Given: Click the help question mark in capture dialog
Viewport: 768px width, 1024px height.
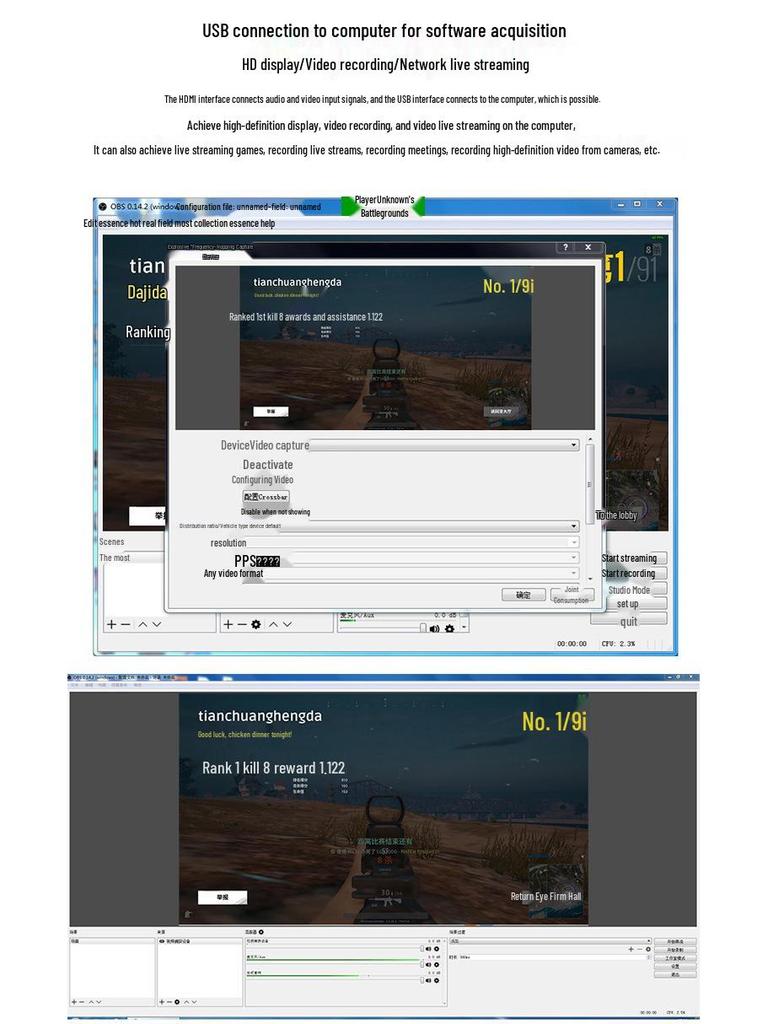Looking at the screenshot, I should (566, 247).
